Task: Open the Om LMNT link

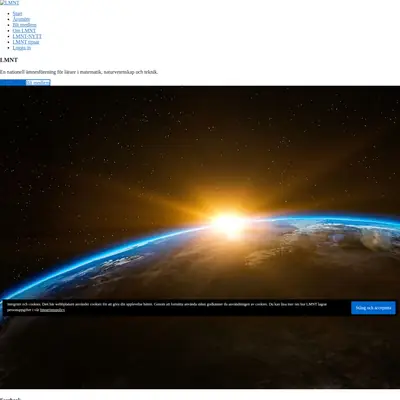Action: [x=24, y=31]
